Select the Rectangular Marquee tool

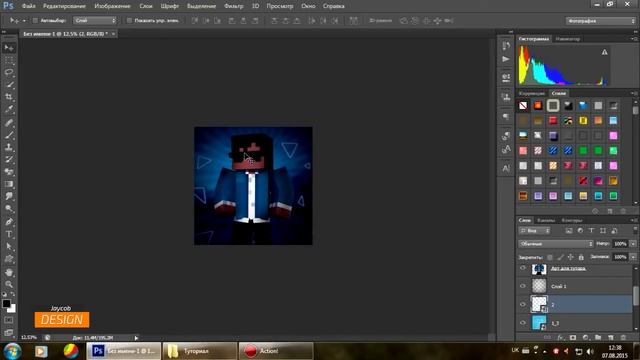click(x=9, y=60)
